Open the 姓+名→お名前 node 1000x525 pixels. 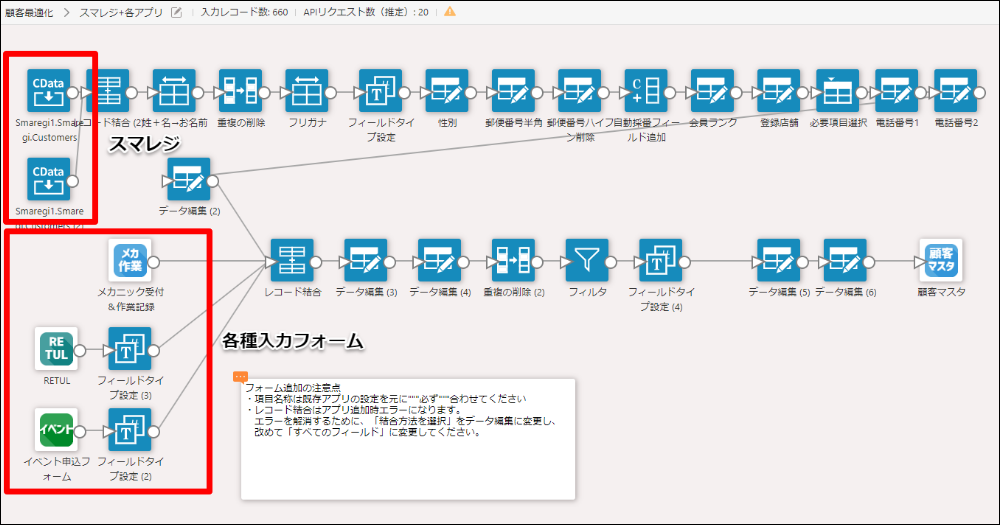click(173, 91)
